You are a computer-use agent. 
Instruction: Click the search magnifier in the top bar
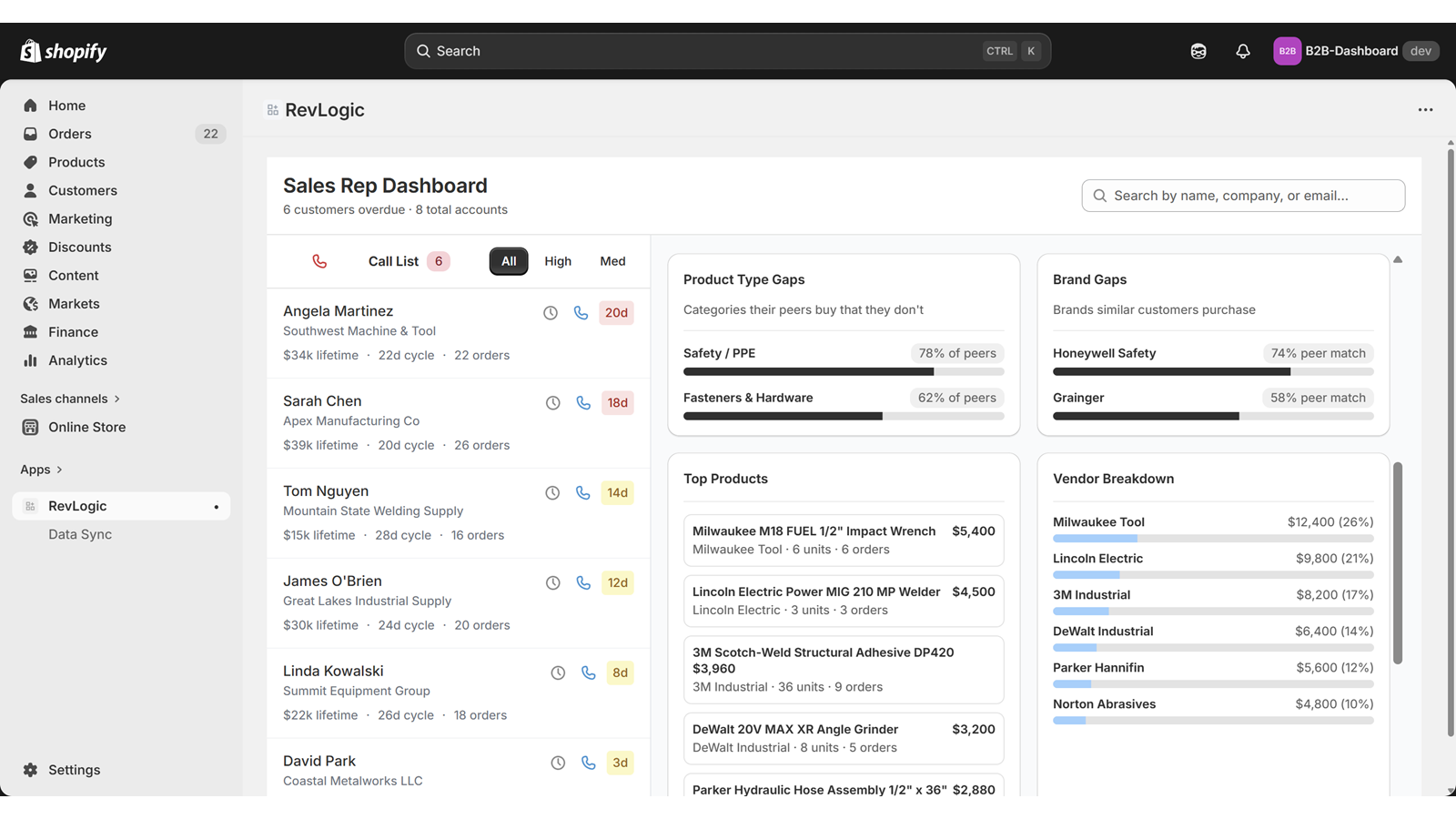coord(423,51)
